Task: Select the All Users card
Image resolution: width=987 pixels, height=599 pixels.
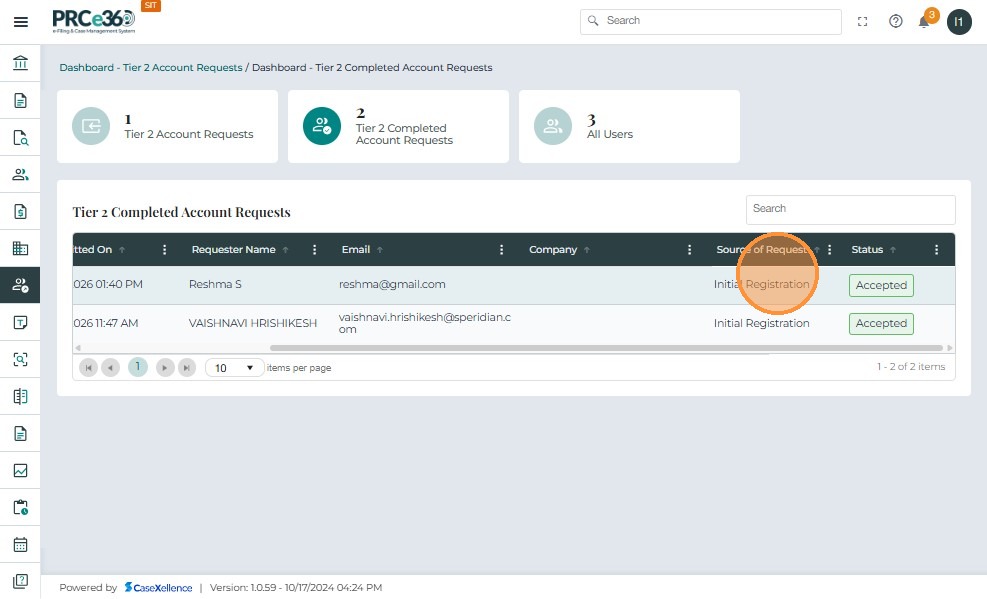Action: tap(629, 126)
